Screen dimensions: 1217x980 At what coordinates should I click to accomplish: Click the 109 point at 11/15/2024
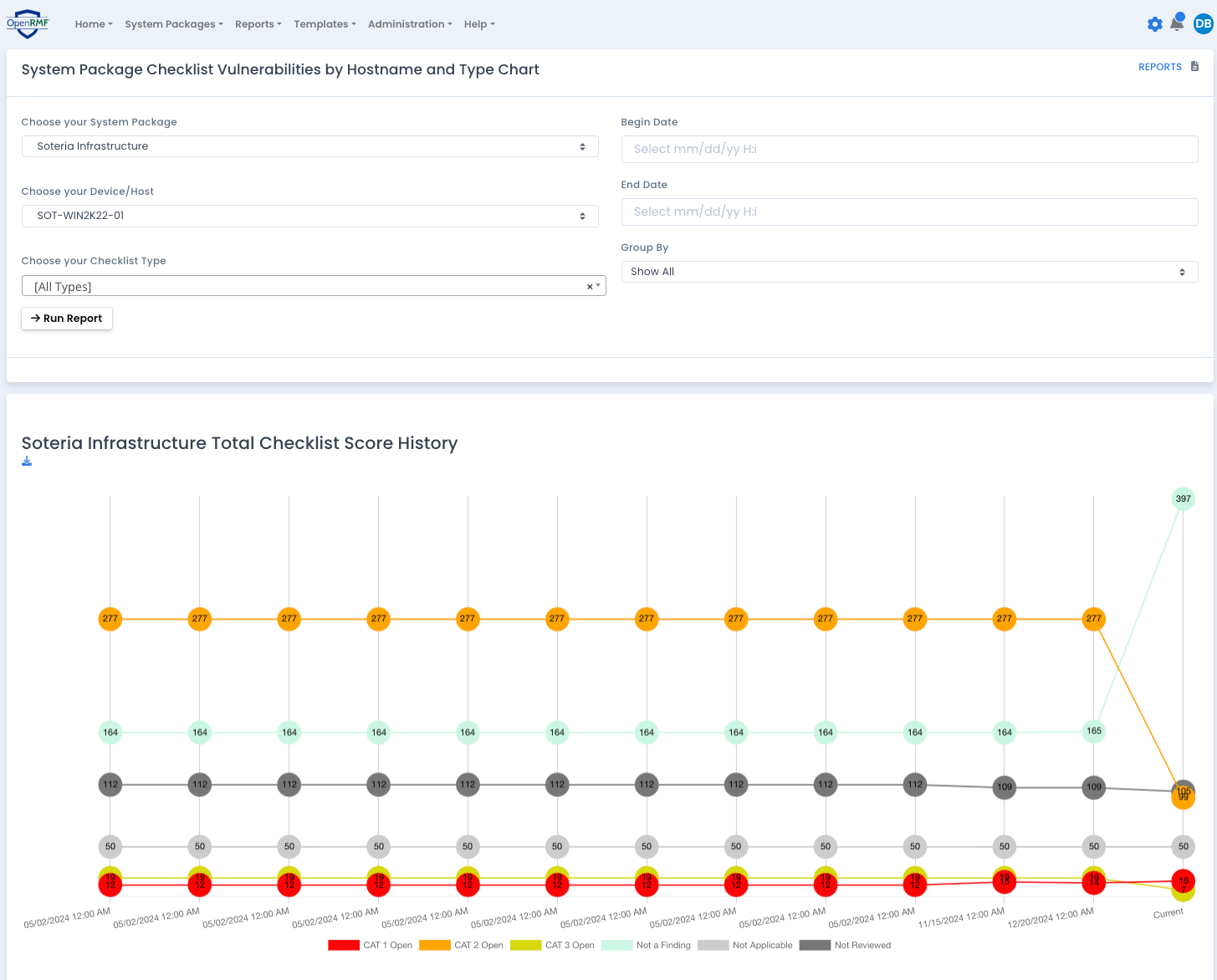1005,787
